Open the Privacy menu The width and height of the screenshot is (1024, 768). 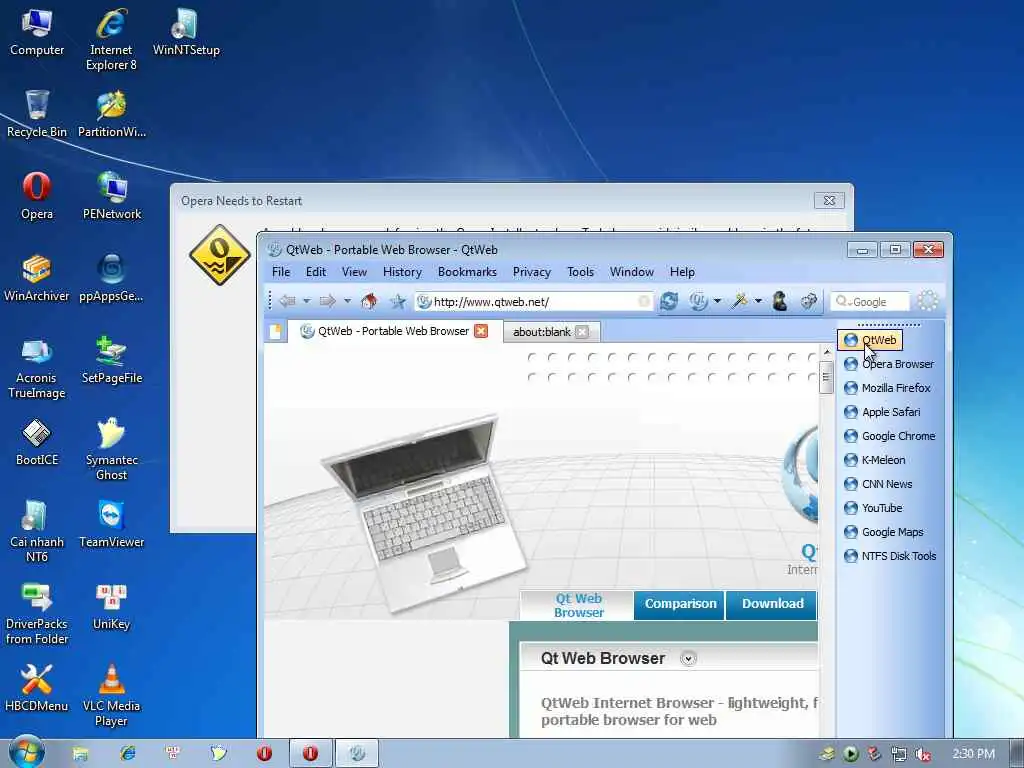(x=532, y=272)
